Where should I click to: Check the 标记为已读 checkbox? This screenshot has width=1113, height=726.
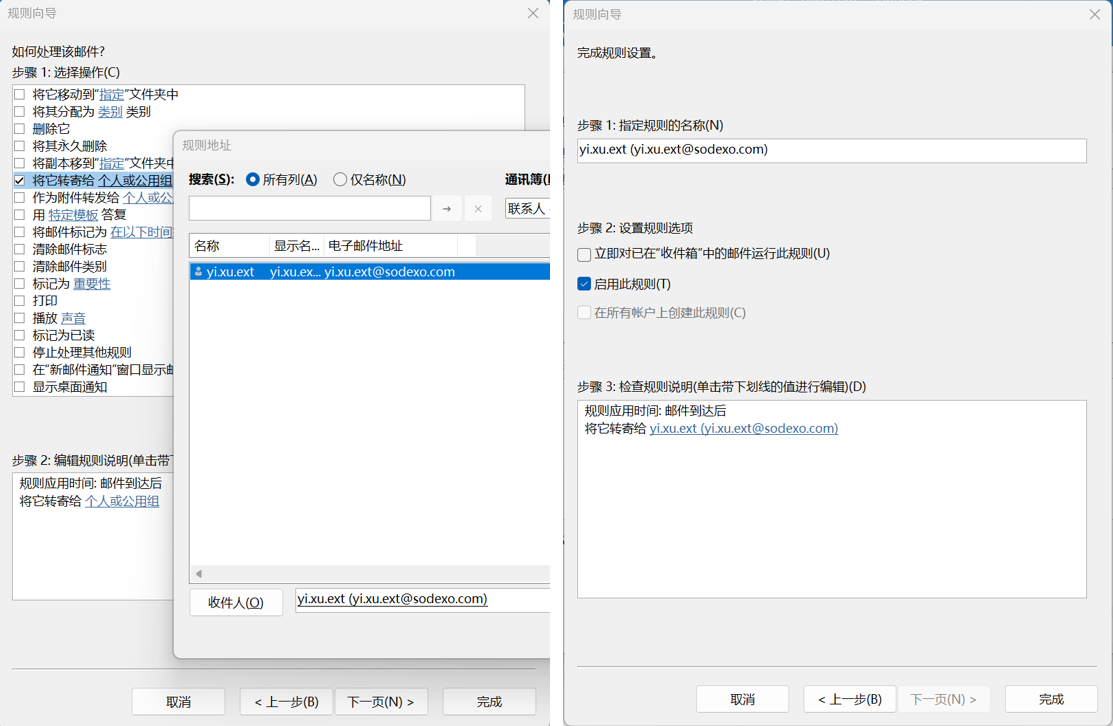tap(19, 335)
